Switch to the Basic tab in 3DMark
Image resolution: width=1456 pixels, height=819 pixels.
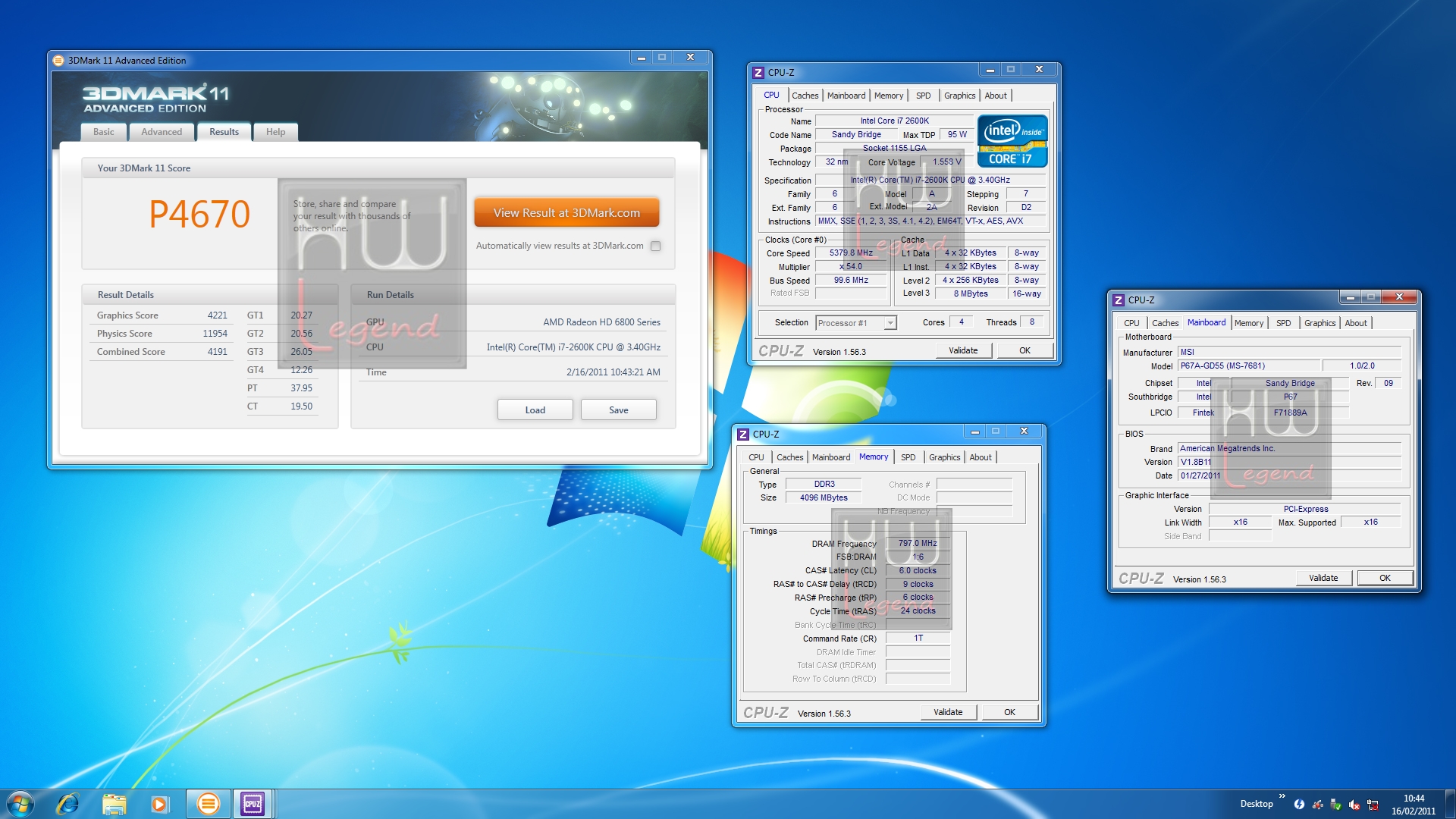click(x=104, y=132)
